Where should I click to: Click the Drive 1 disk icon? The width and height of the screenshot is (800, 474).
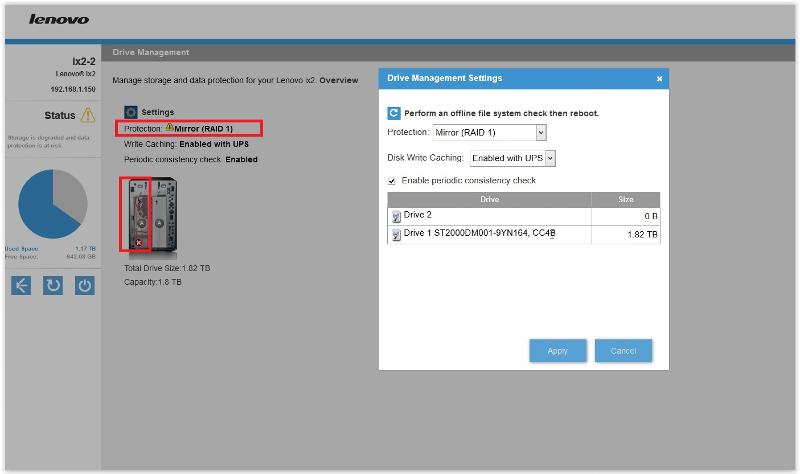[x=396, y=235]
